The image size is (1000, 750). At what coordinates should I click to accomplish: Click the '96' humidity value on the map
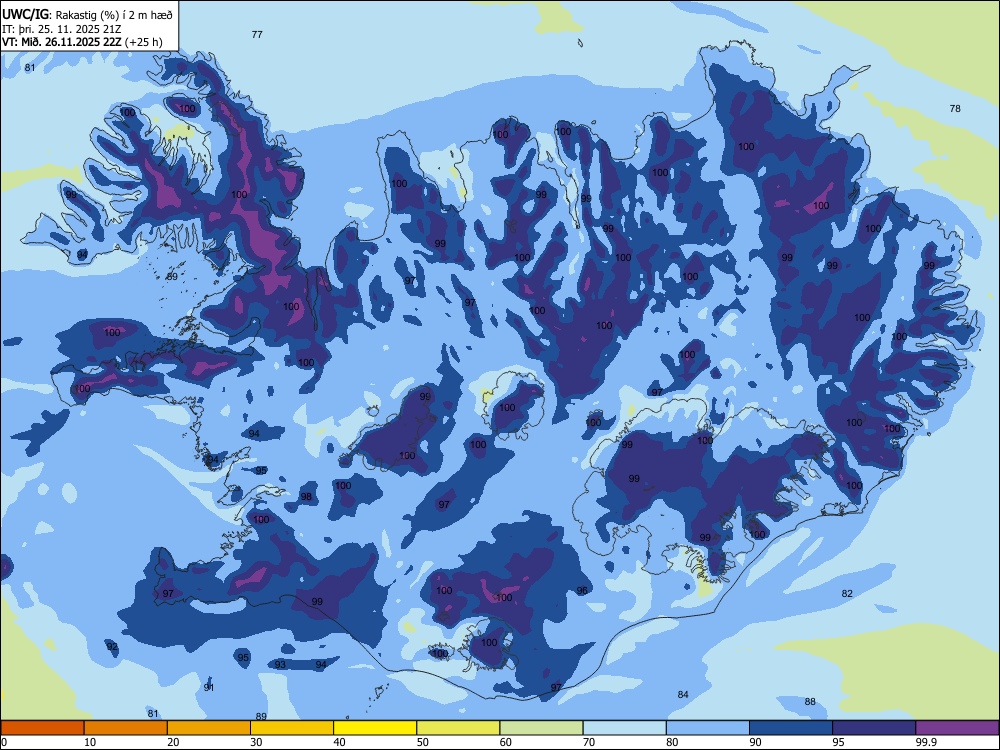click(x=582, y=591)
